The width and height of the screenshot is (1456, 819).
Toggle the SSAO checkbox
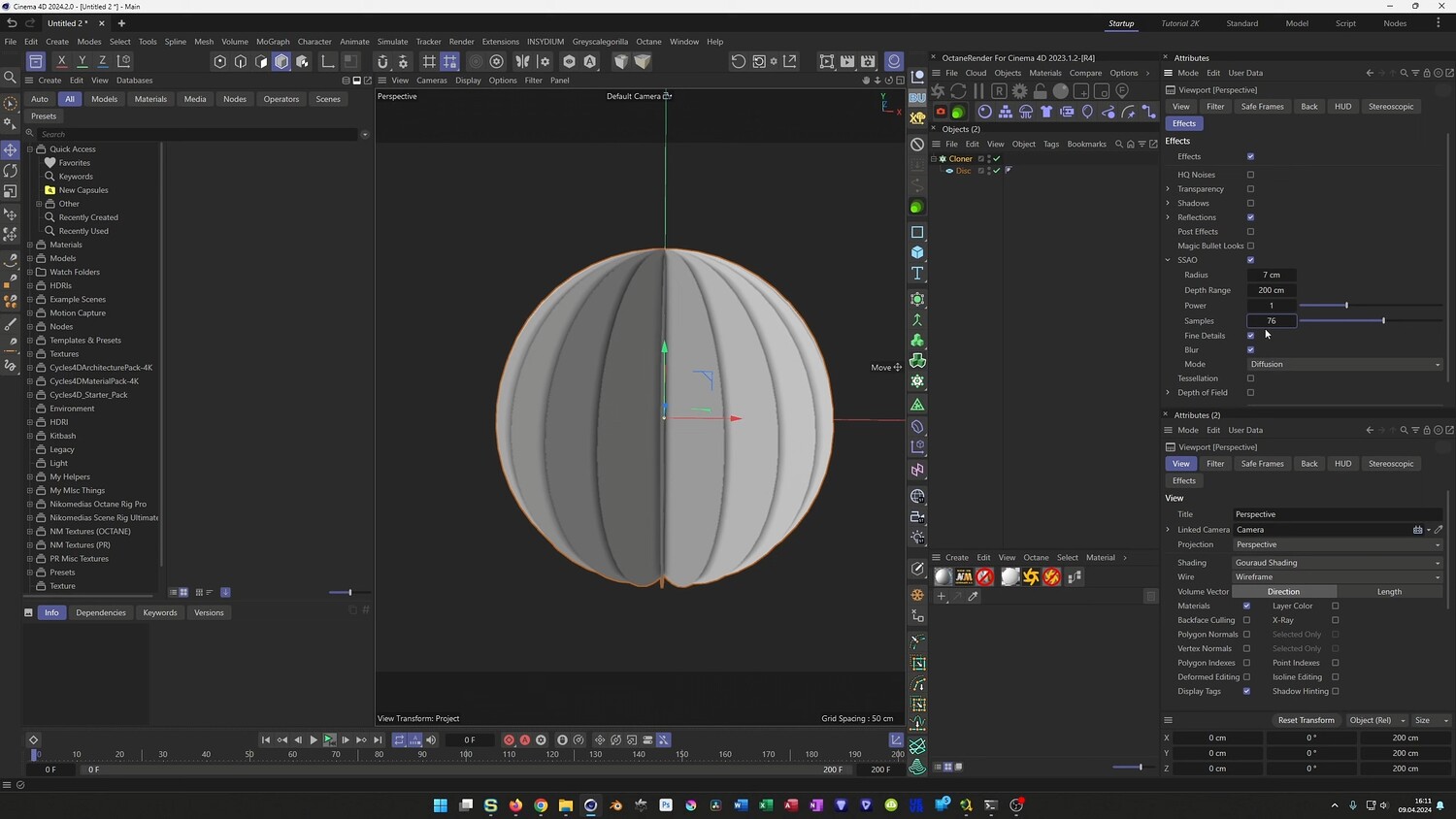click(x=1250, y=260)
